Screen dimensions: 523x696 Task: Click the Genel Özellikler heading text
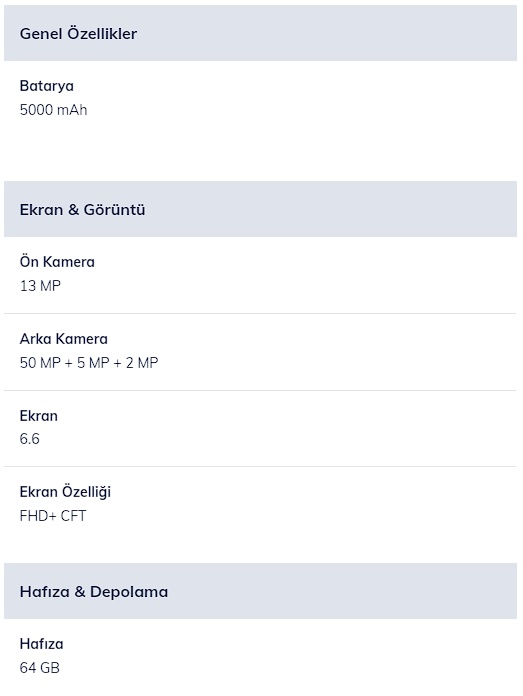tap(78, 34)
